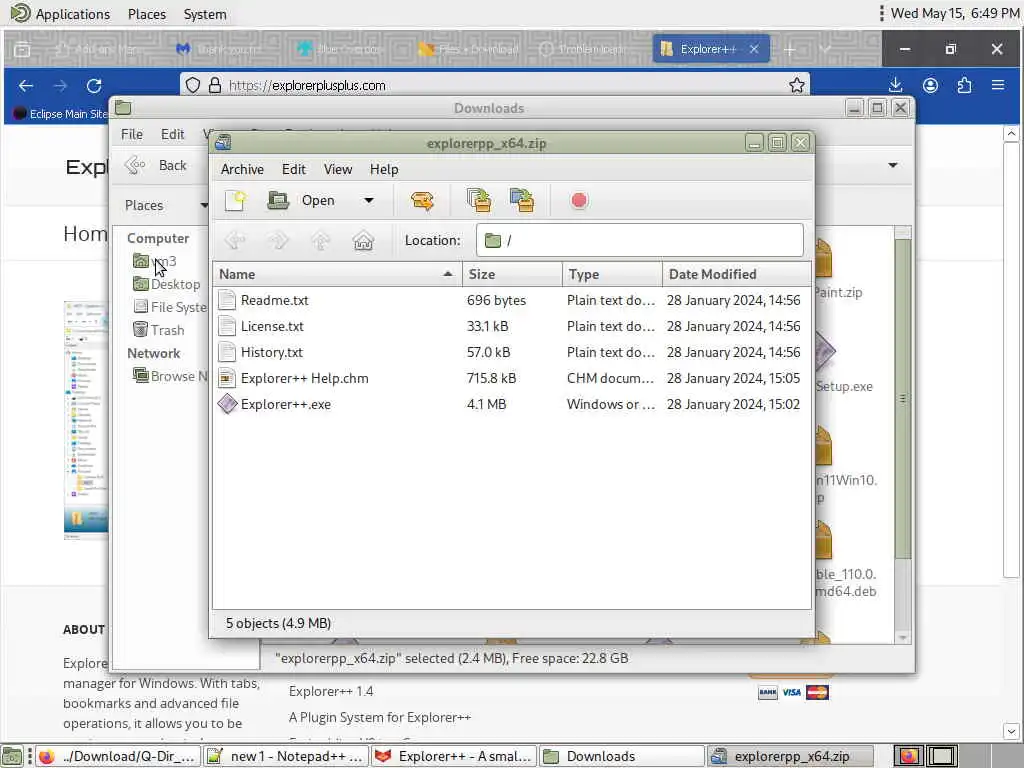Open the Applications menu in top panel
Image resolution: width=1024 pixels, height=768 pixels.
tap(61, 14)
